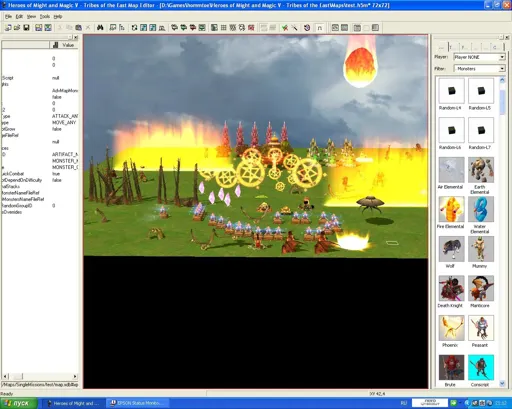
Task: Click the Open folder toolbar icon
Action: (x=17, y=28)
